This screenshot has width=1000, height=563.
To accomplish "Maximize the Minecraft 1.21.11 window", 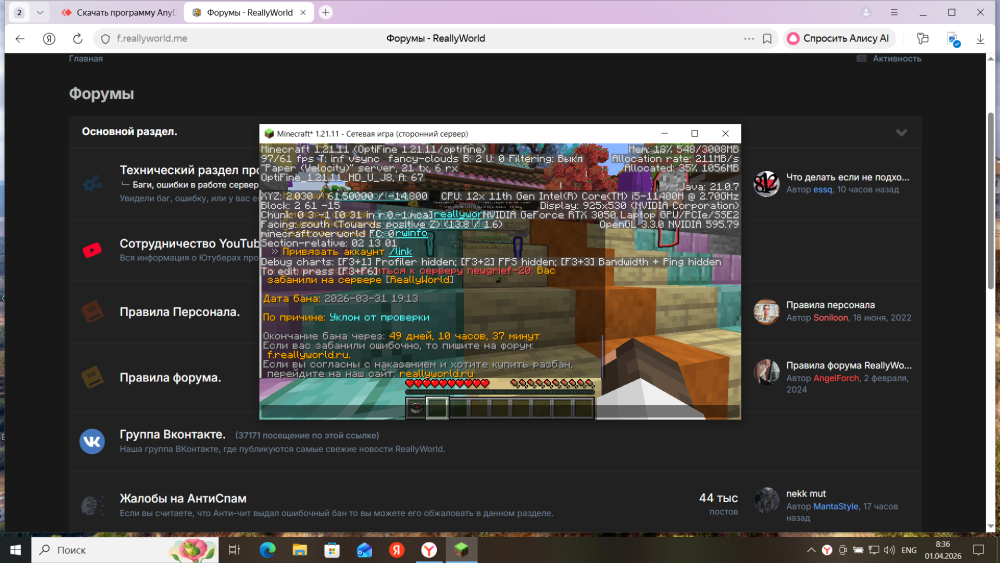I will click(695, 133).
